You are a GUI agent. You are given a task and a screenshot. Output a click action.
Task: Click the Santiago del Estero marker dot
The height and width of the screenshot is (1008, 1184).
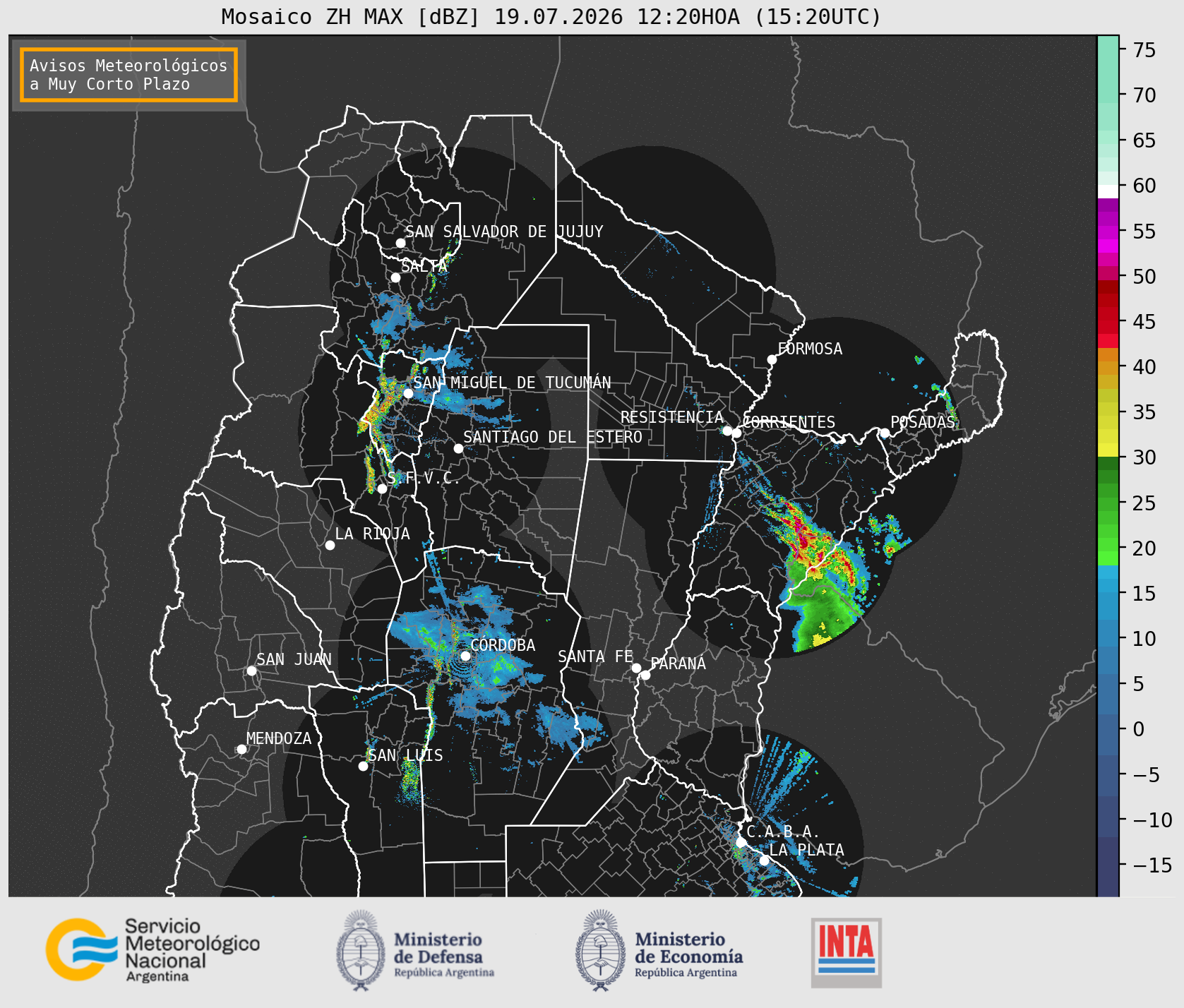point(458,448)
